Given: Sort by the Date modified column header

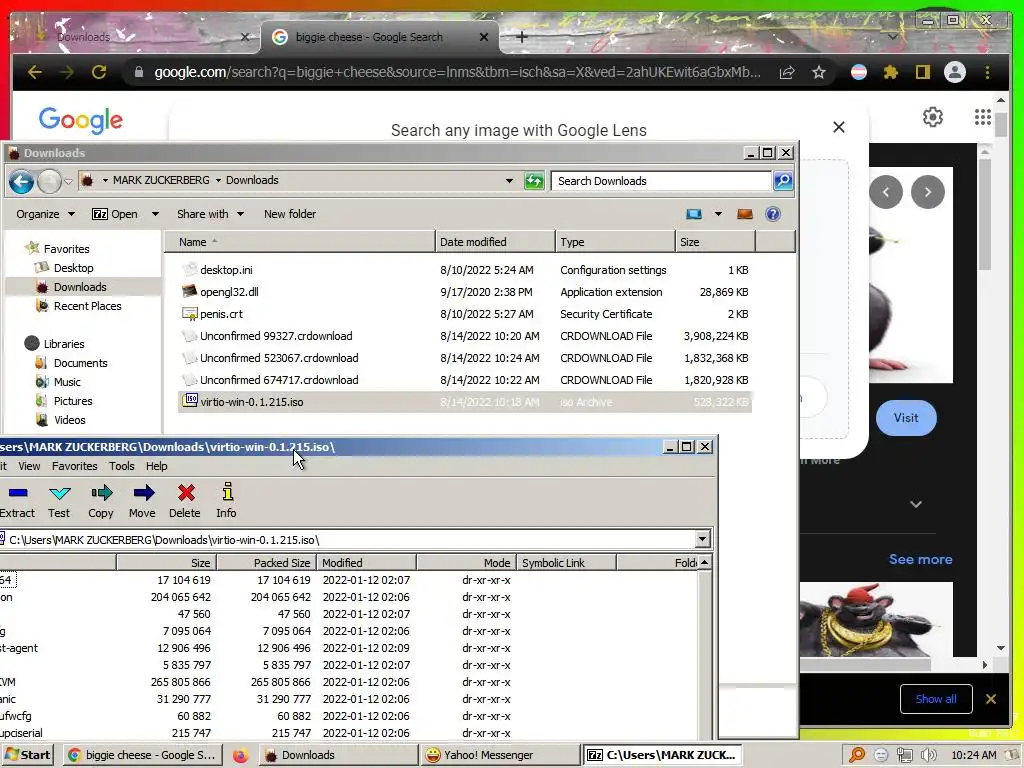Looking at the screenshot, I should click(x=494, y=242).
